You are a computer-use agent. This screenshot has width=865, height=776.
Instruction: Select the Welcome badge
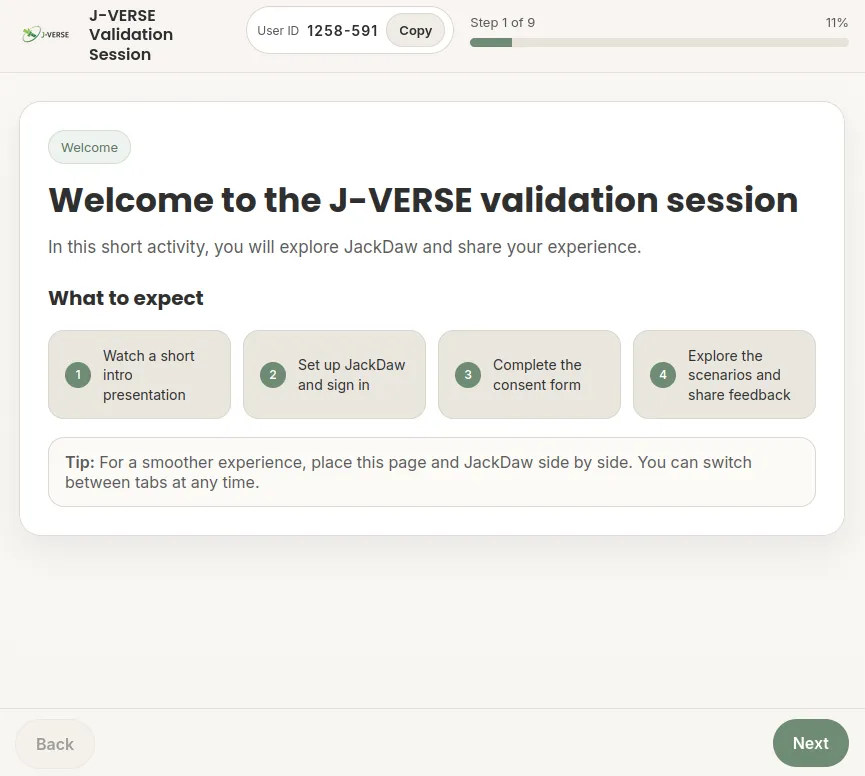tap(89, 147)
